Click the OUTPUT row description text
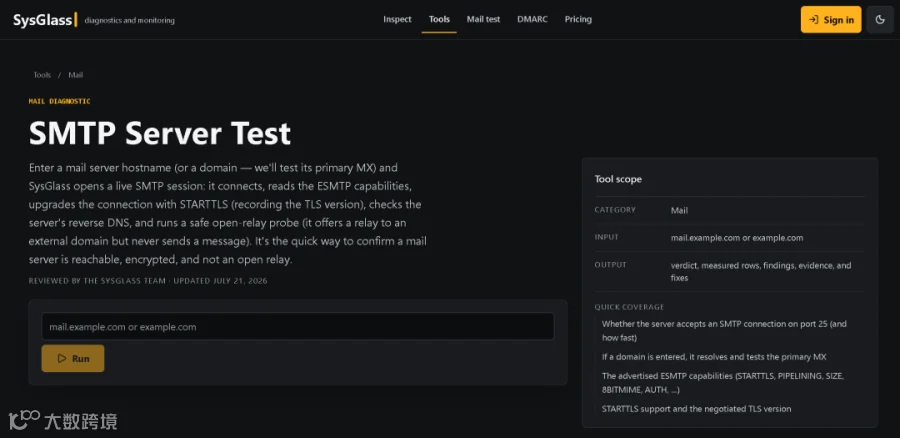 761,272
